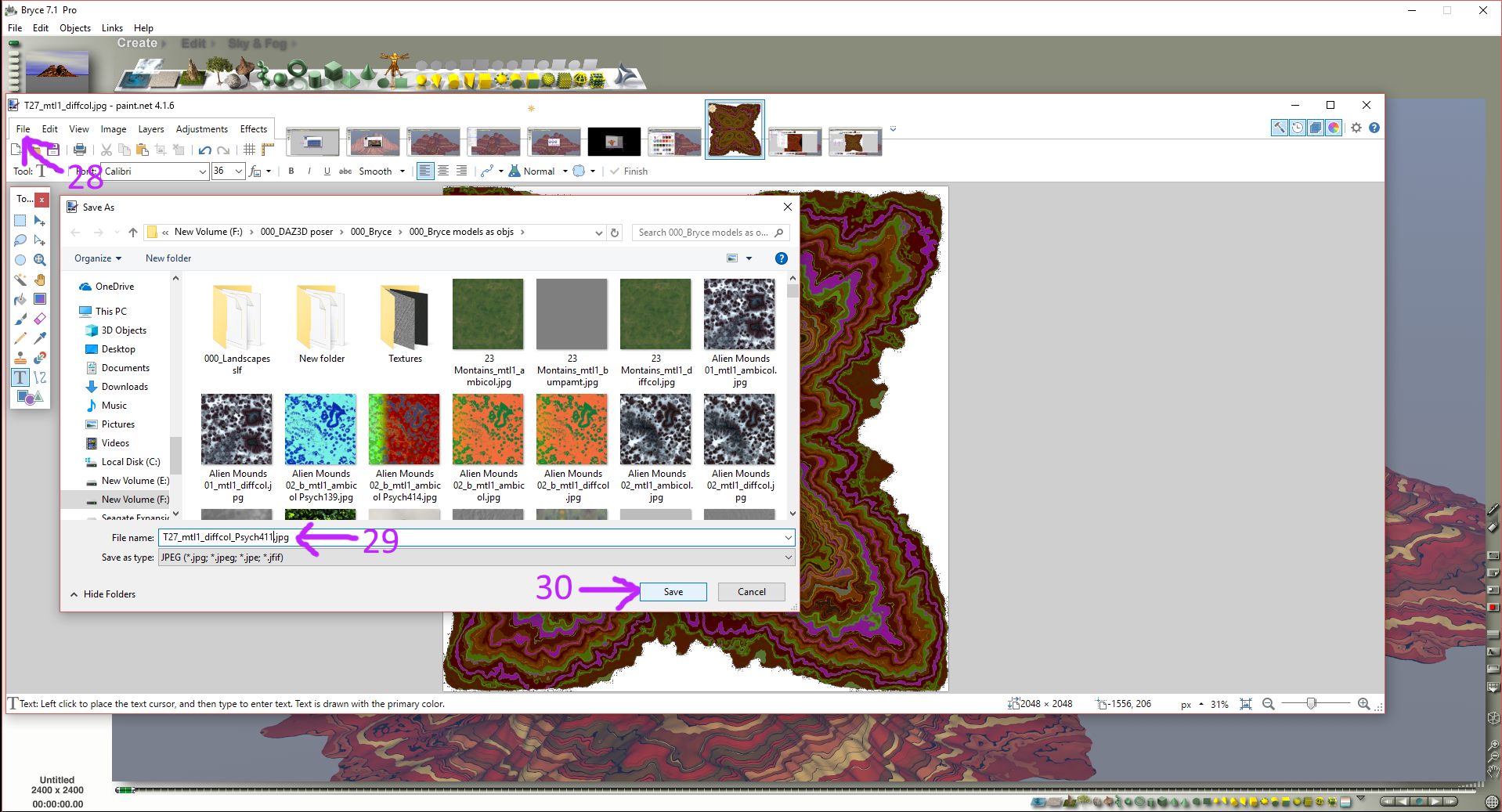Toggle the History window clock button

coord(1298,128)
